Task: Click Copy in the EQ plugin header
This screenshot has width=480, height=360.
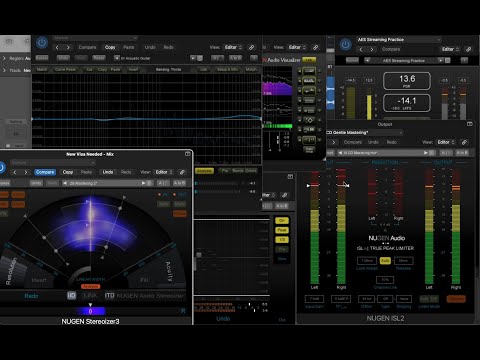Action: [x=110, y=47]
